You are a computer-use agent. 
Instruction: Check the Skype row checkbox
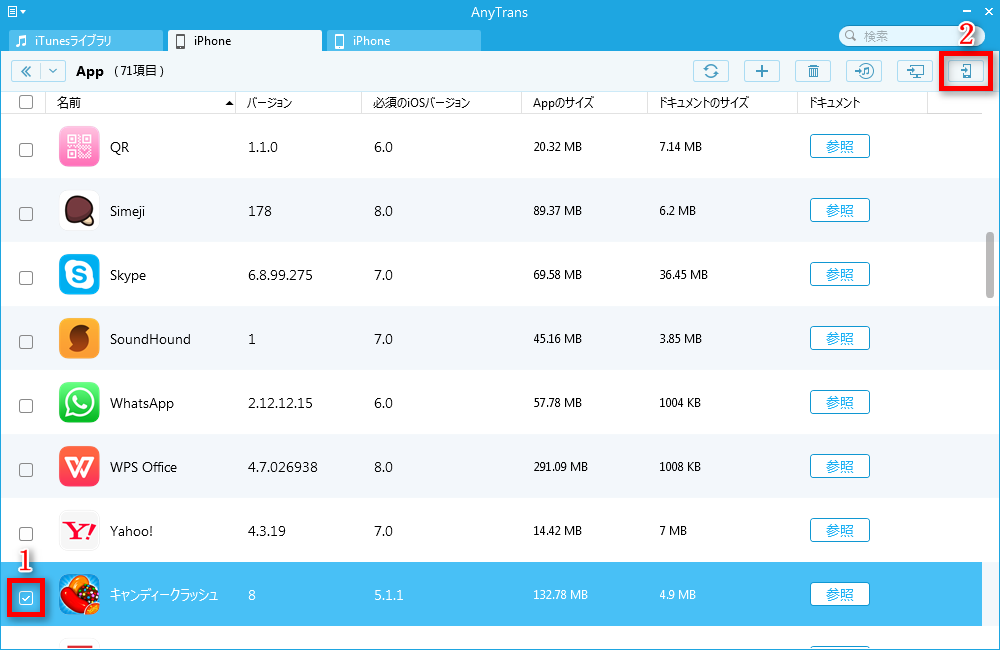[26, 278]
